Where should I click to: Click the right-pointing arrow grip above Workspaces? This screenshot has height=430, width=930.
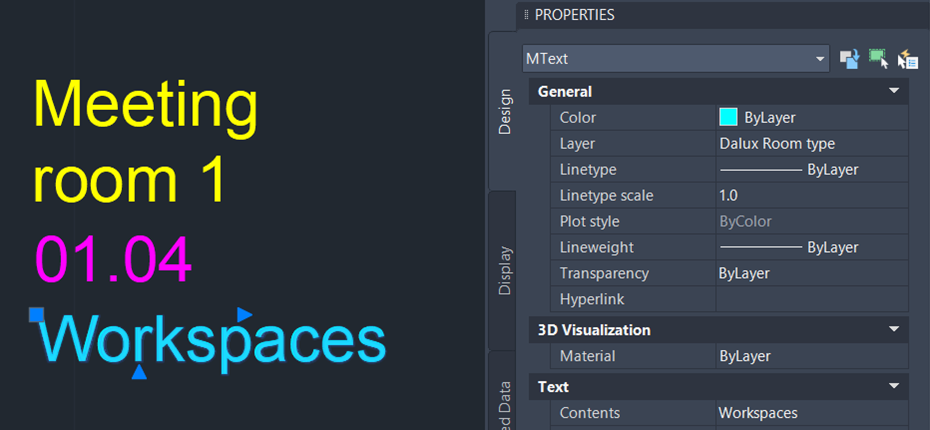pos(244,315)
